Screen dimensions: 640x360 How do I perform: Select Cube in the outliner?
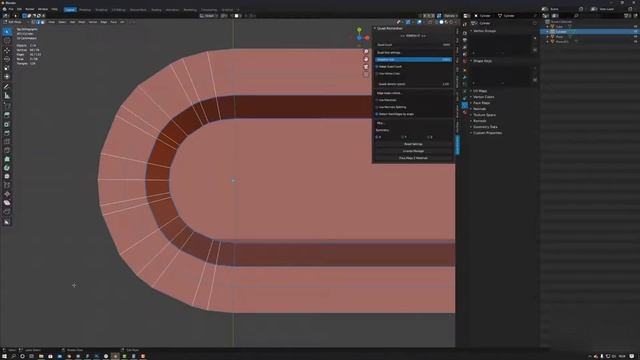pos(559,27)
